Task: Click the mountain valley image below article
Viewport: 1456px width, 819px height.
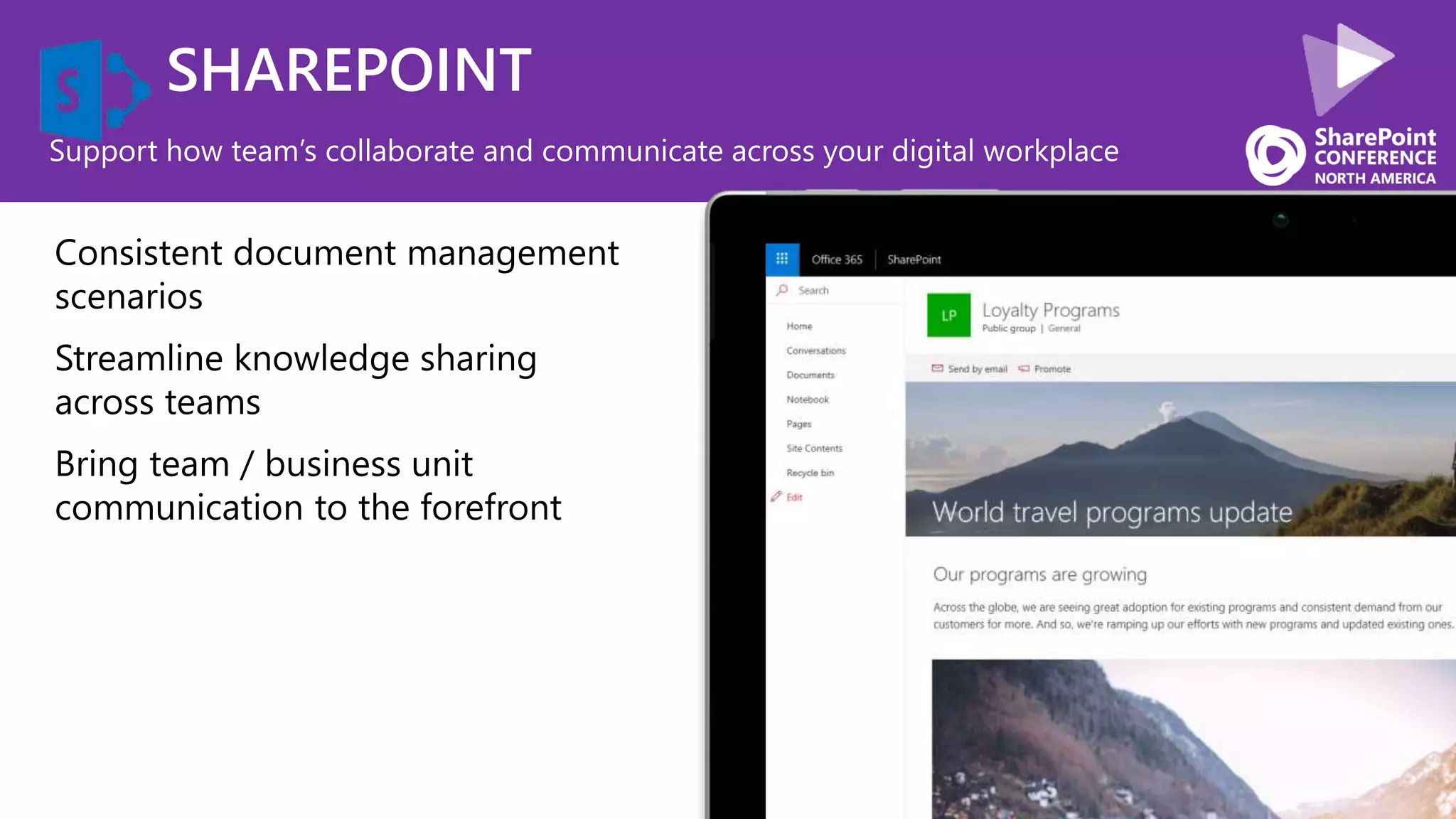Action: pyautogui.click(x=1194, y=739)
